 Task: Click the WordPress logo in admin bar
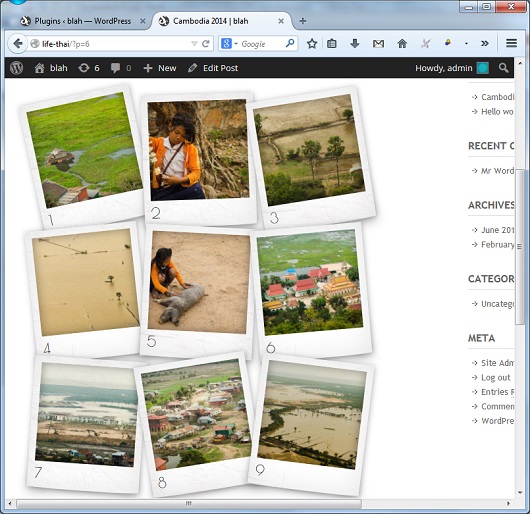pyautogui.click(x=16, y=68)
